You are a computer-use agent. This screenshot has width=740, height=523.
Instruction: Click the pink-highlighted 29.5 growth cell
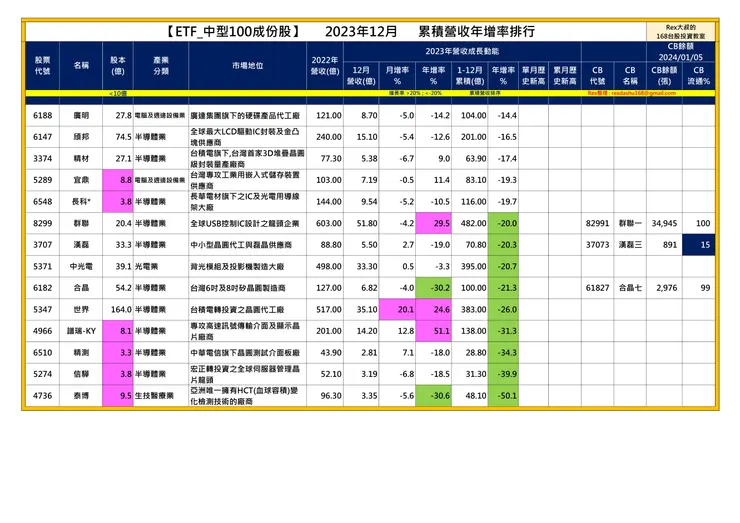click(x=433, y=223)
